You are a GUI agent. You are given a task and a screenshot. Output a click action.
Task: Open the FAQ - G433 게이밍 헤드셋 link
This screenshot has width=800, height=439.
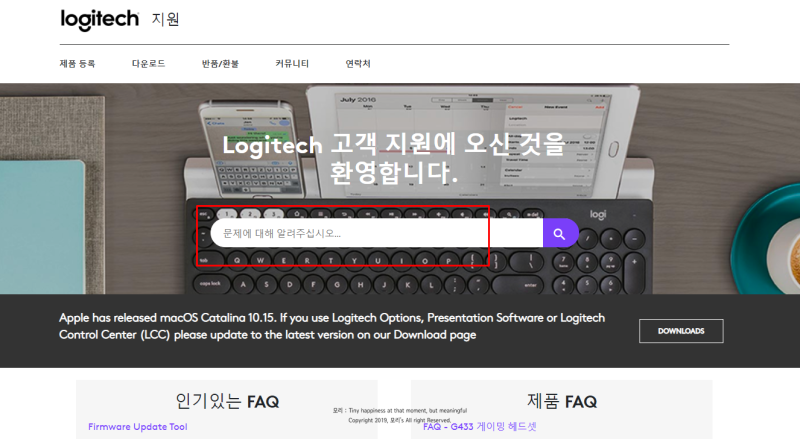(480, 426)
